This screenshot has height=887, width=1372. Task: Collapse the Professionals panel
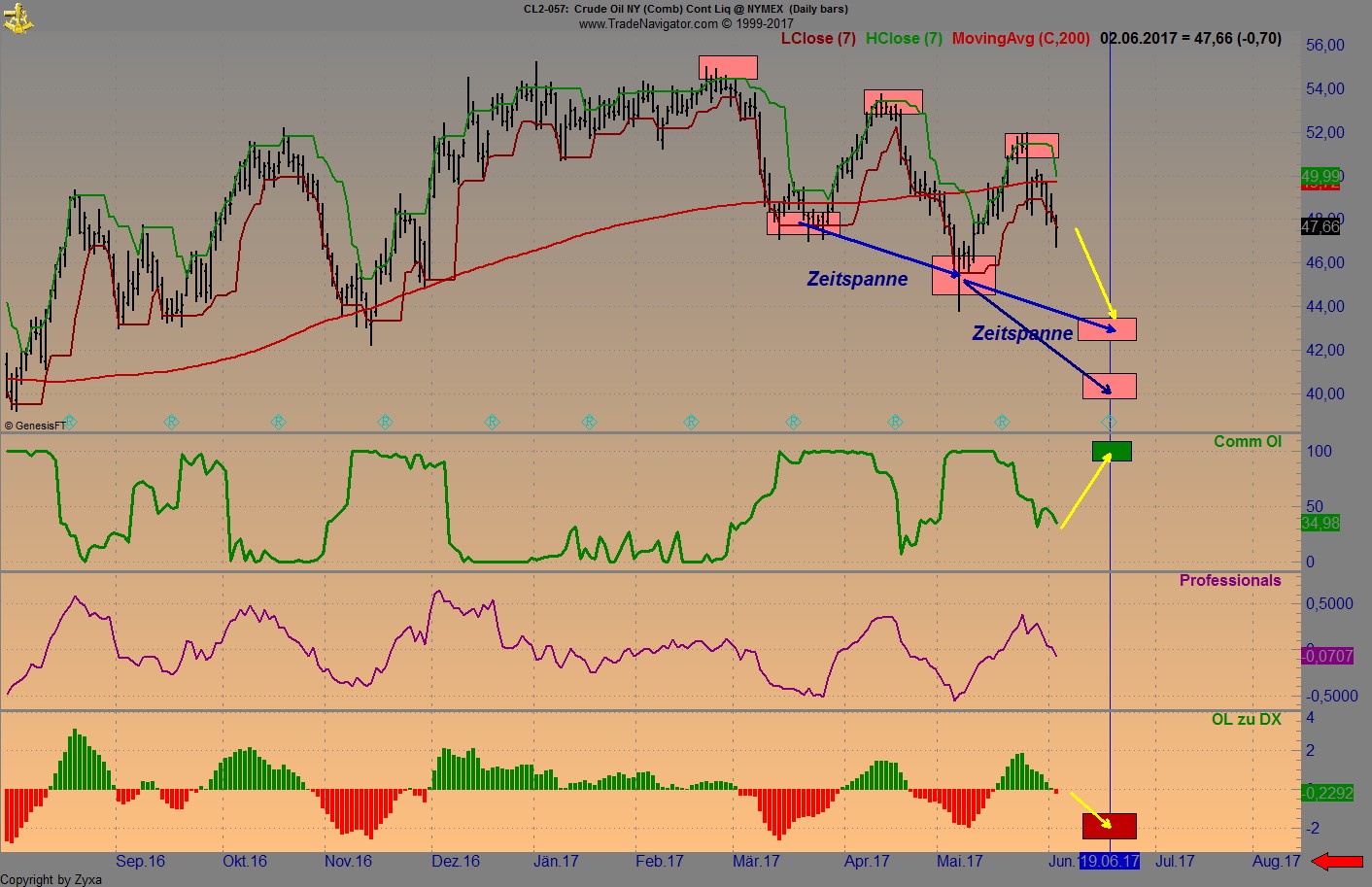coord(1230,580)
